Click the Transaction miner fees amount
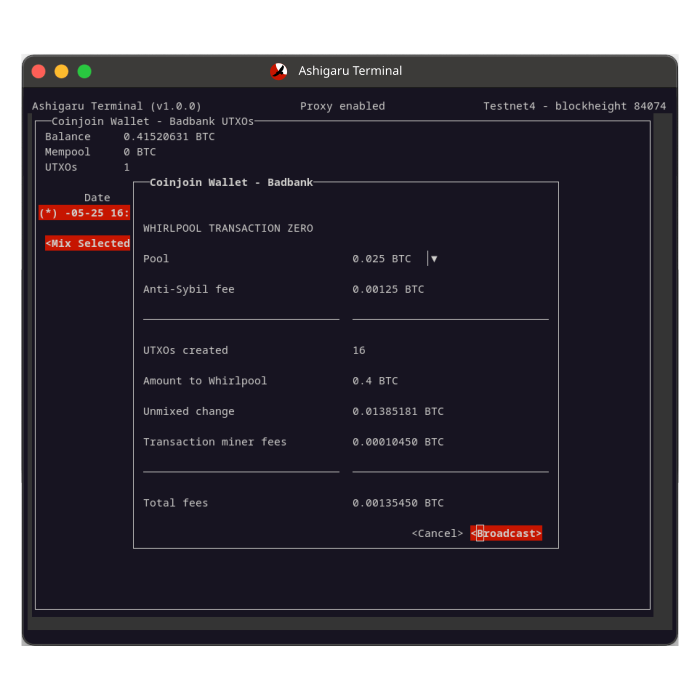The height and width of the screenshot is (700, 700). pos(397,442)
